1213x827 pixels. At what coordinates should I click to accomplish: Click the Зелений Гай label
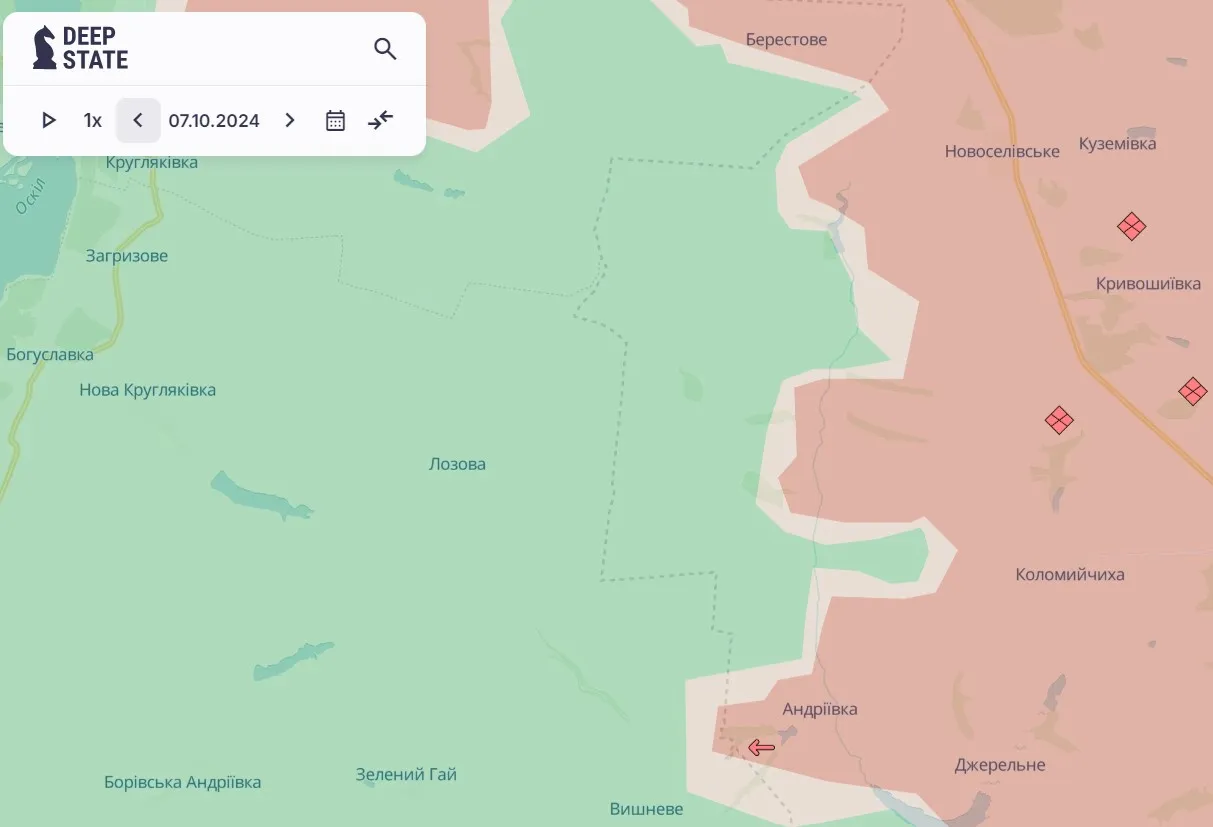(x=406, y=774)
